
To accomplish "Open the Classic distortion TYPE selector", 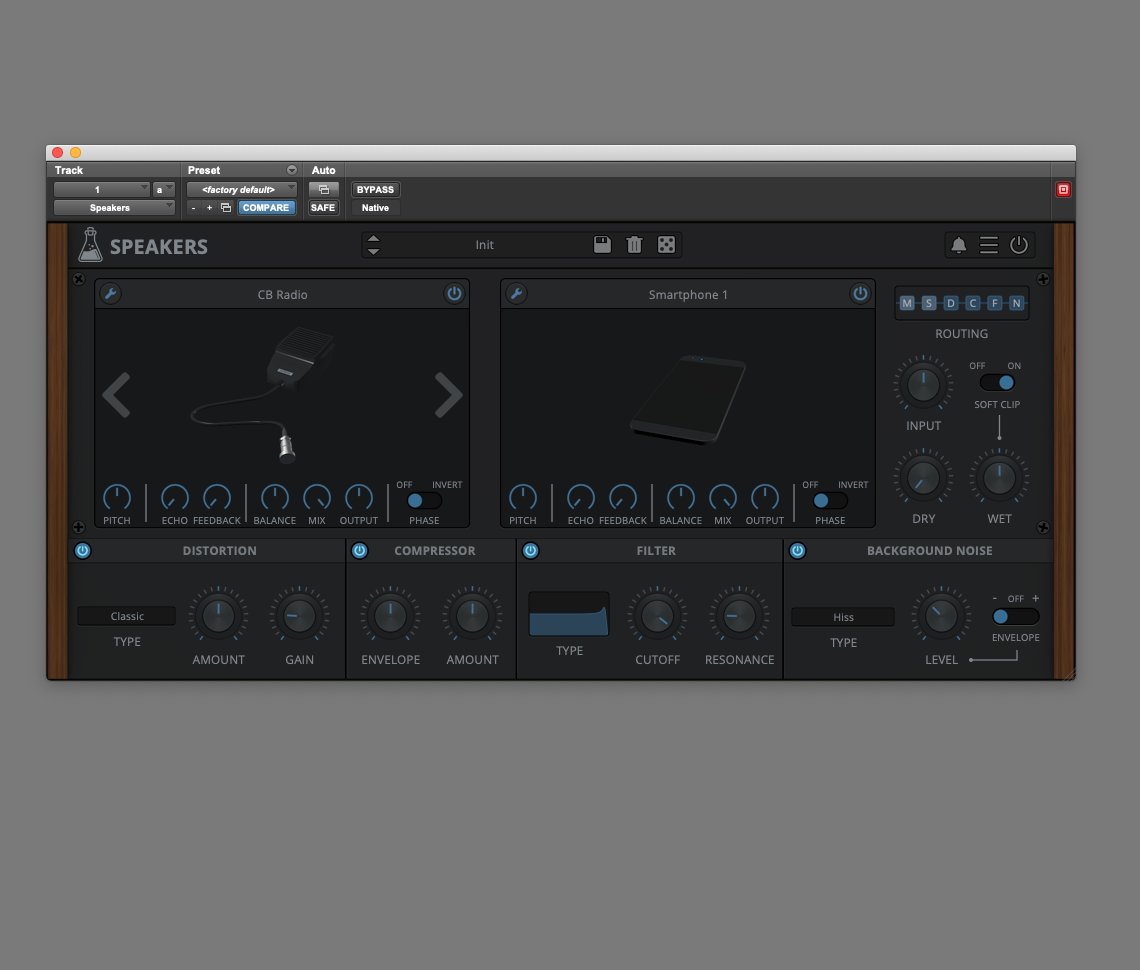I will pyautogui.click(x=126, y=616).
